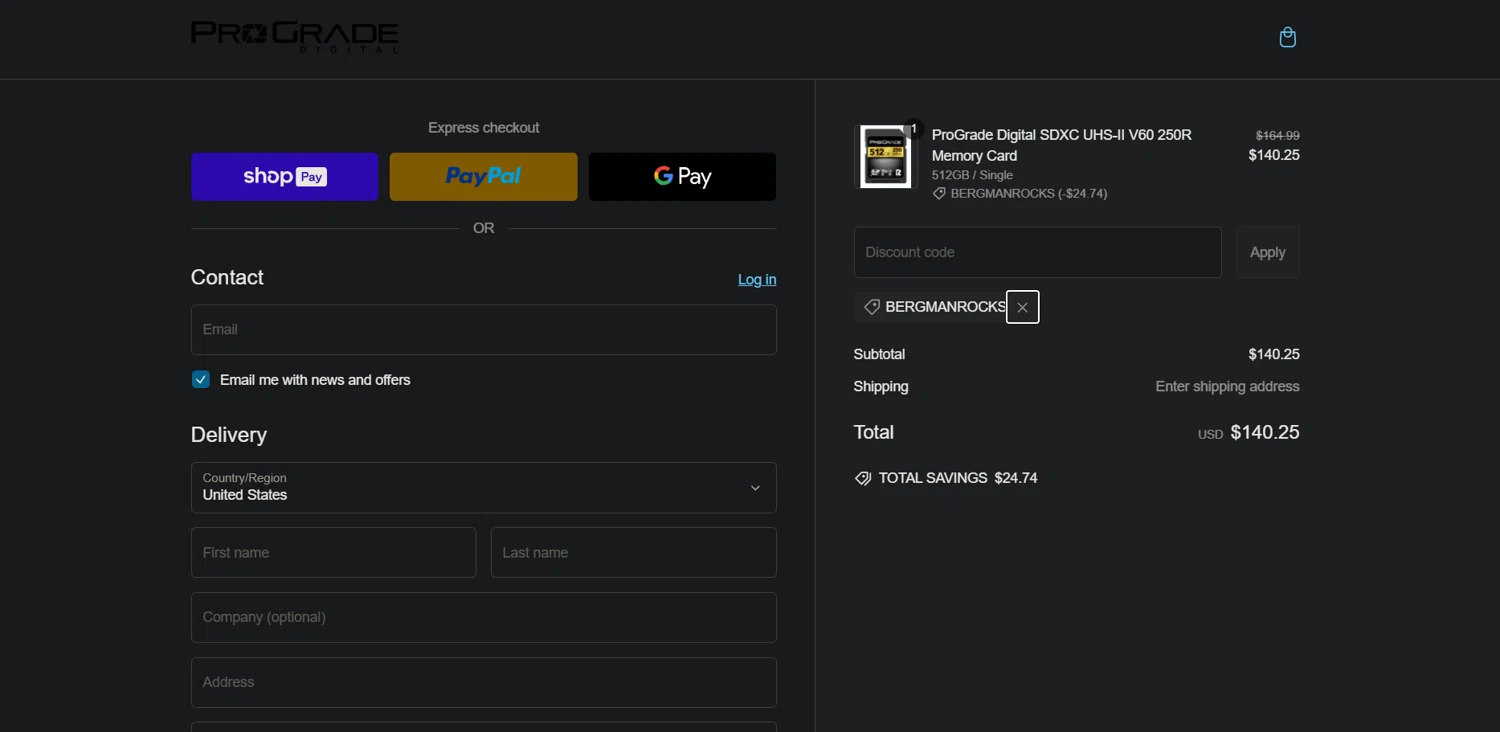Click the Contact section heading
Image resolution: width=1500 pixels, height=732 pixels.
click(227, 278)
